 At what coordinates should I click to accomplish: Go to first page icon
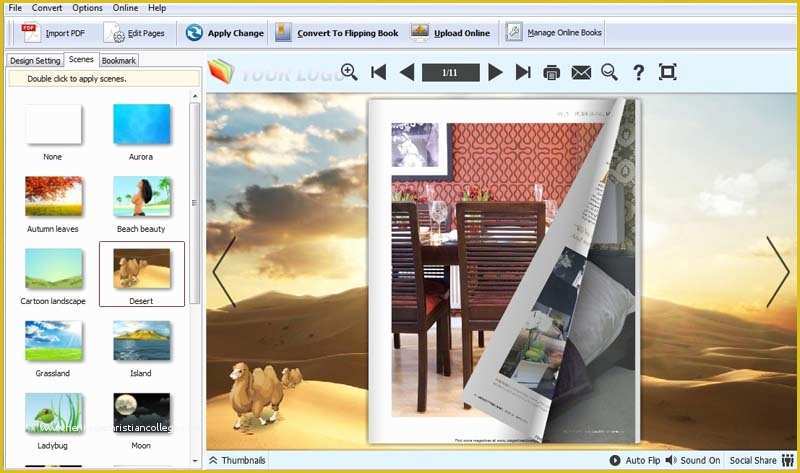point(379,72)
